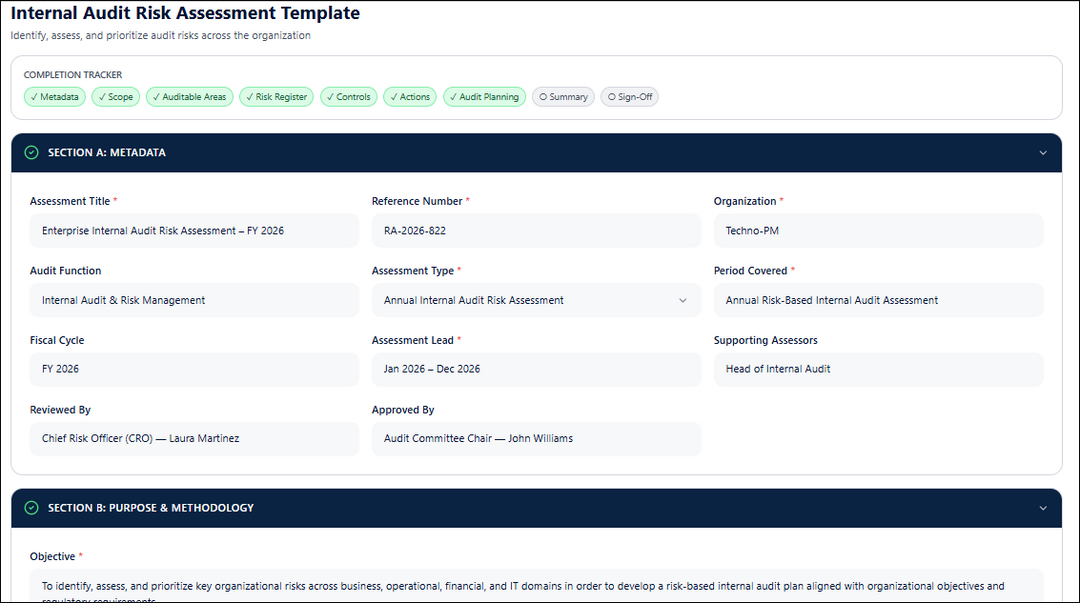Edit the Assessment Title field

coord(194,231)
